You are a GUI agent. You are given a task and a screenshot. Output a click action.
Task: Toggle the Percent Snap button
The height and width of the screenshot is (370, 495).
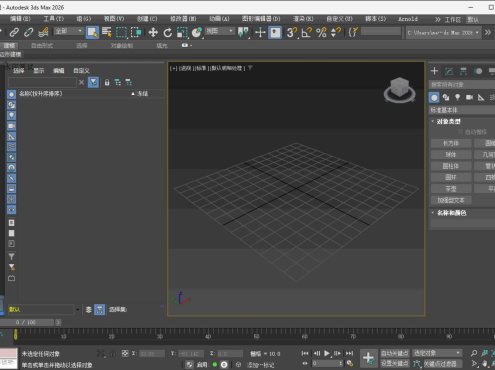321,32
